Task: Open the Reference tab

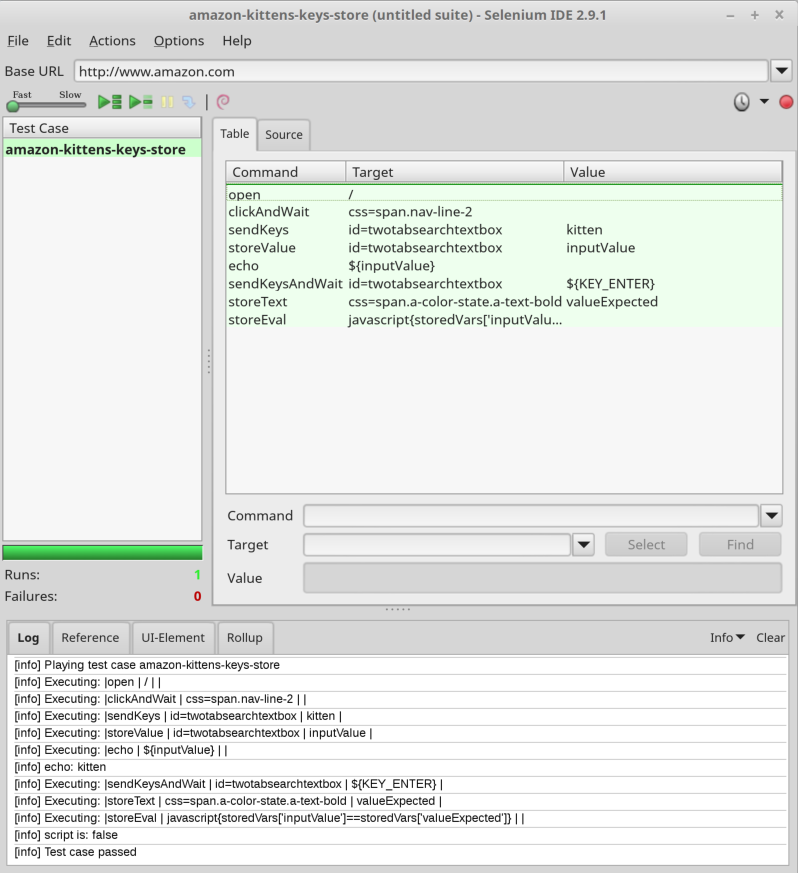Action: pyautogui.click(x=90, y=637)
